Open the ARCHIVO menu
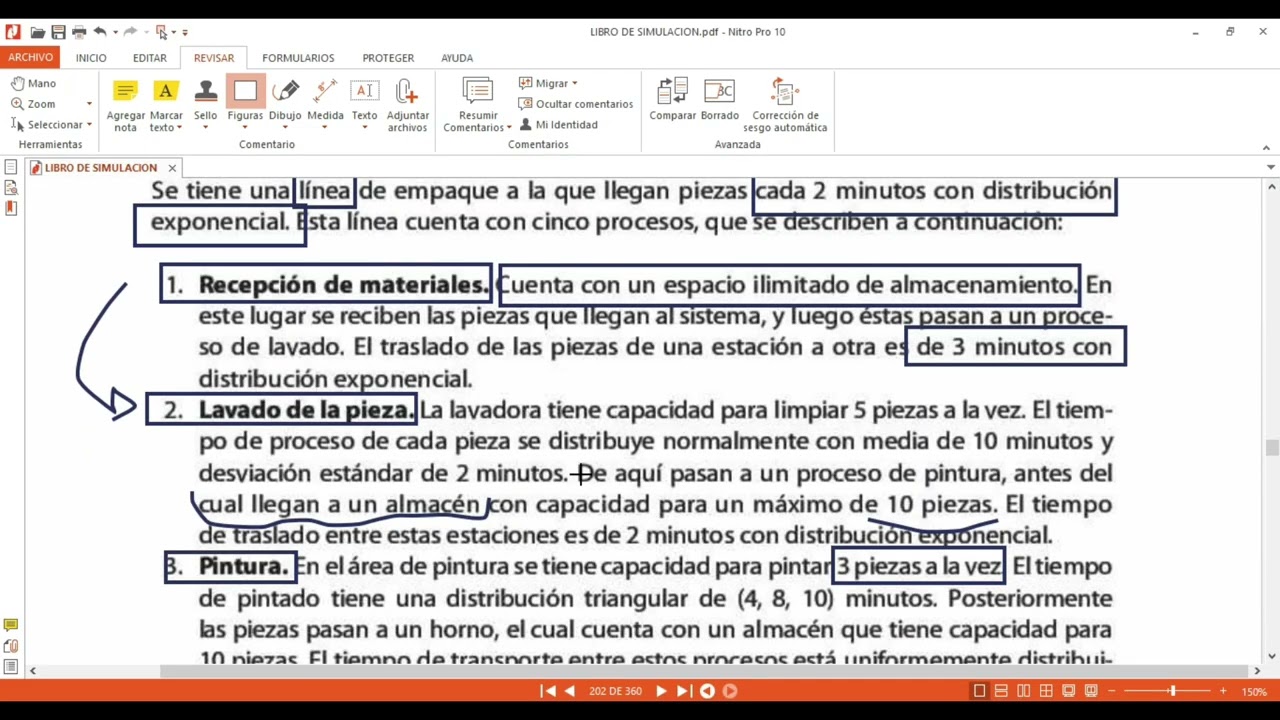 click(30, 58)
